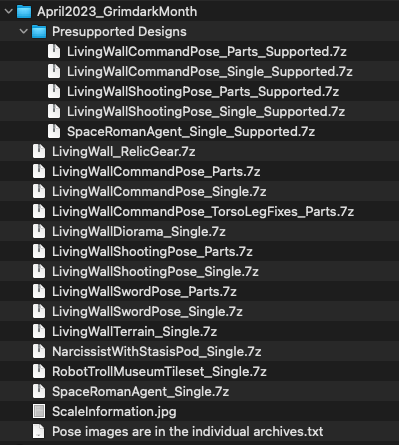Collapse the April2023_GrimdarkMonth folder chevron
This screenshot has width=399, height=445.
tap(9, 11)
